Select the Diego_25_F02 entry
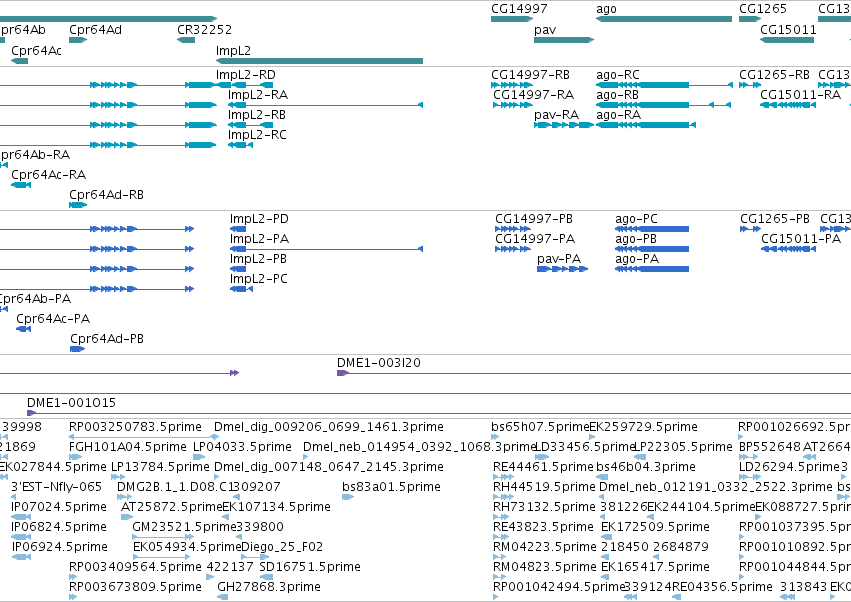This screenshot has height=602, width=851. (x=282, y=548)
